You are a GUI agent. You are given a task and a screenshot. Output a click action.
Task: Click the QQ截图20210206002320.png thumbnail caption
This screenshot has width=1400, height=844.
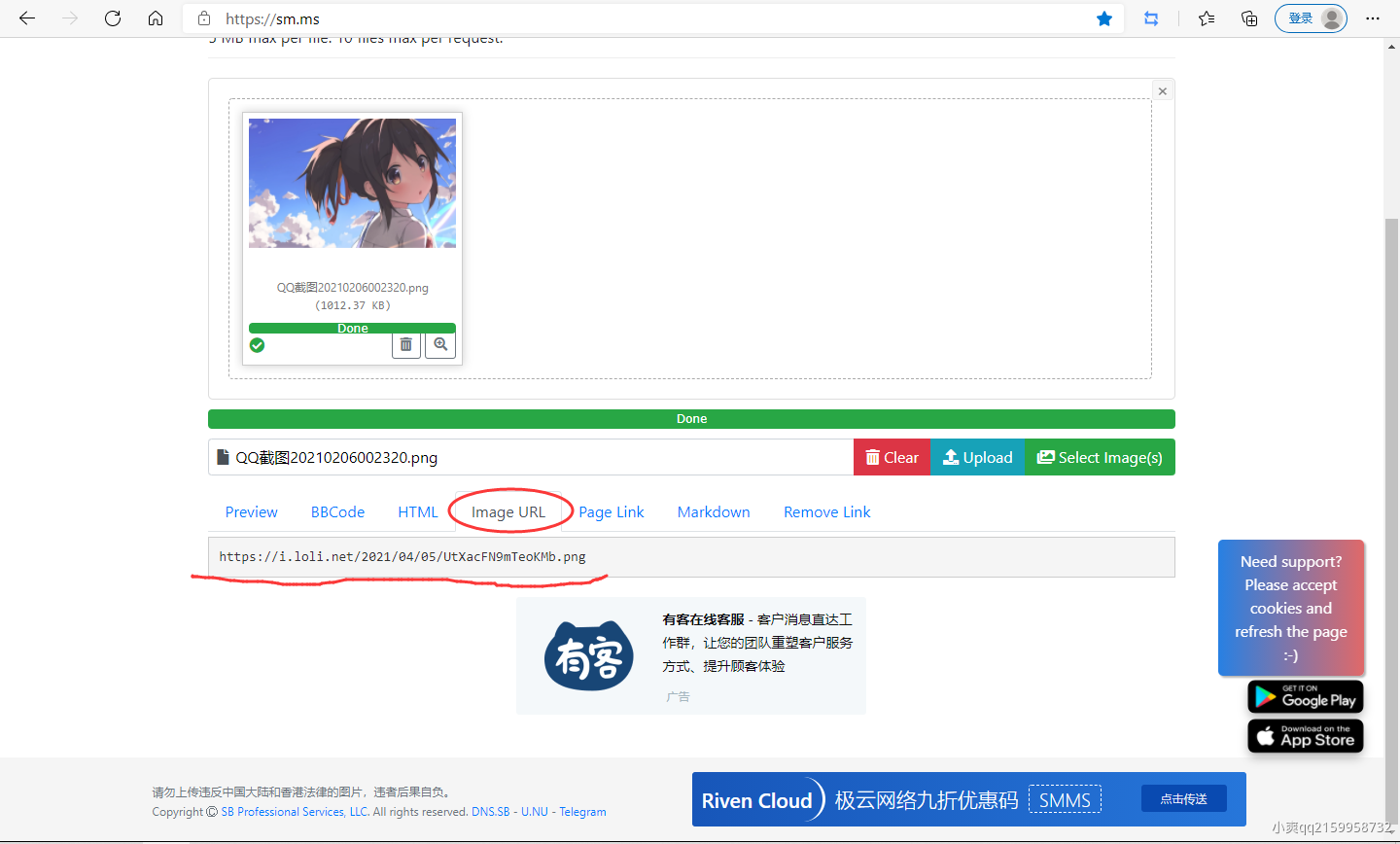[352, 288]
